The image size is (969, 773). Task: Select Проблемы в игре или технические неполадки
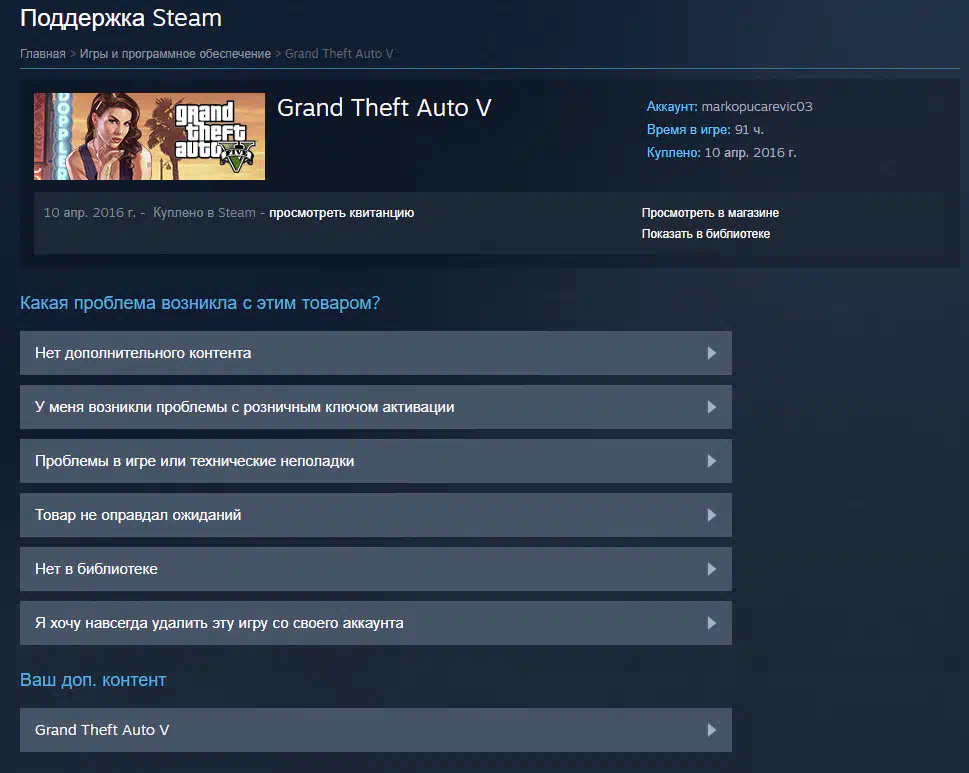click(376, 461)
